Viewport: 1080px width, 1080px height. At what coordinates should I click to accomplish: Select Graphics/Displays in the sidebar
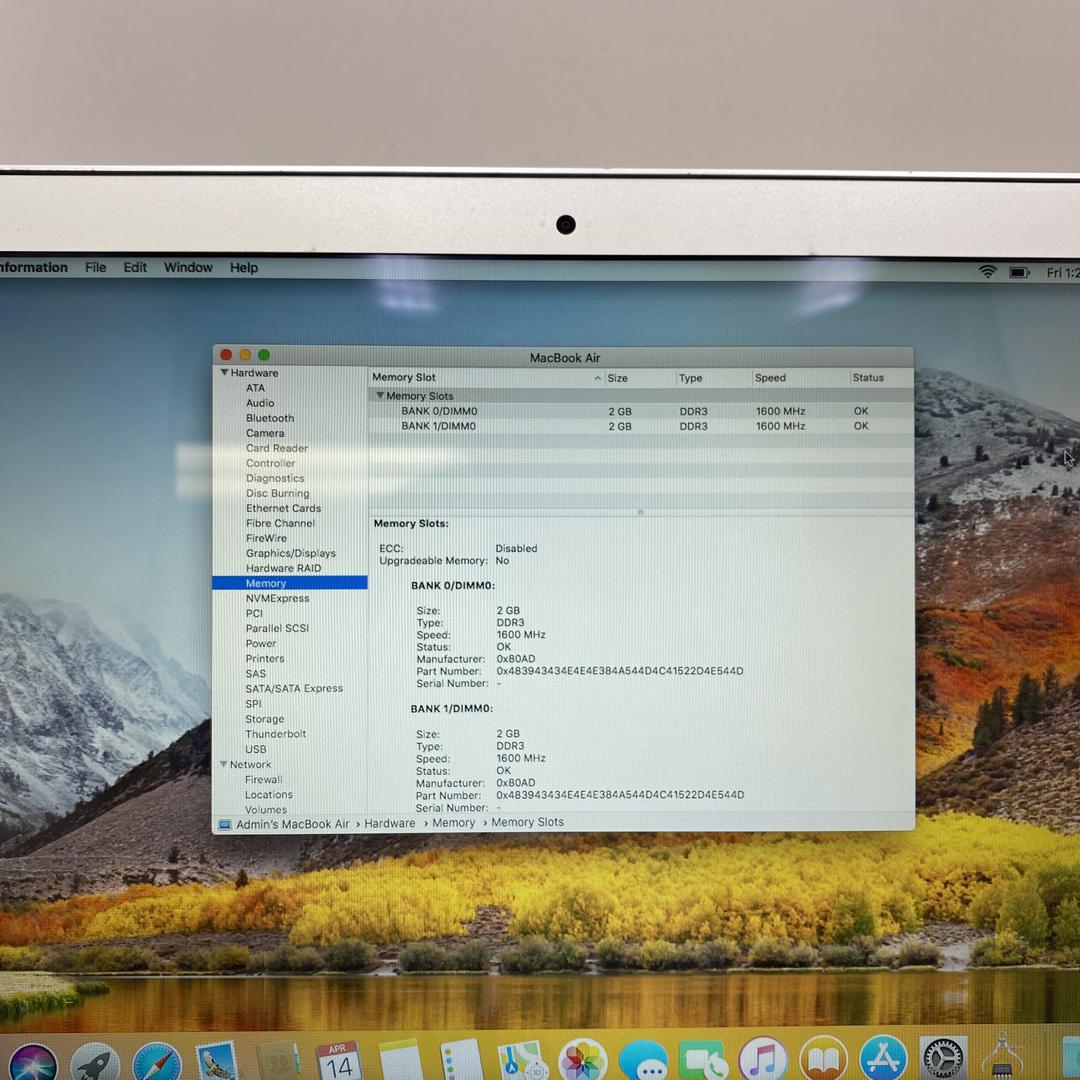pos(291,553)
